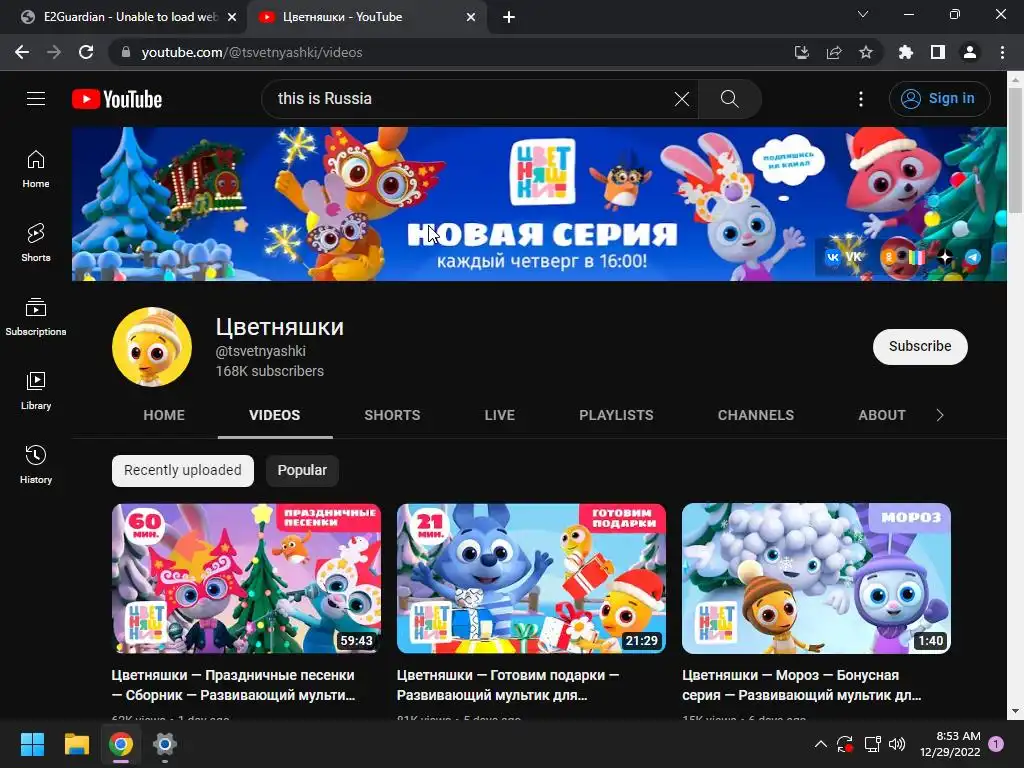The width and height of the screenshot is (1024, 768).
Task: Click the Odnoklassniki icon on banner
Action: click(889, 257)
